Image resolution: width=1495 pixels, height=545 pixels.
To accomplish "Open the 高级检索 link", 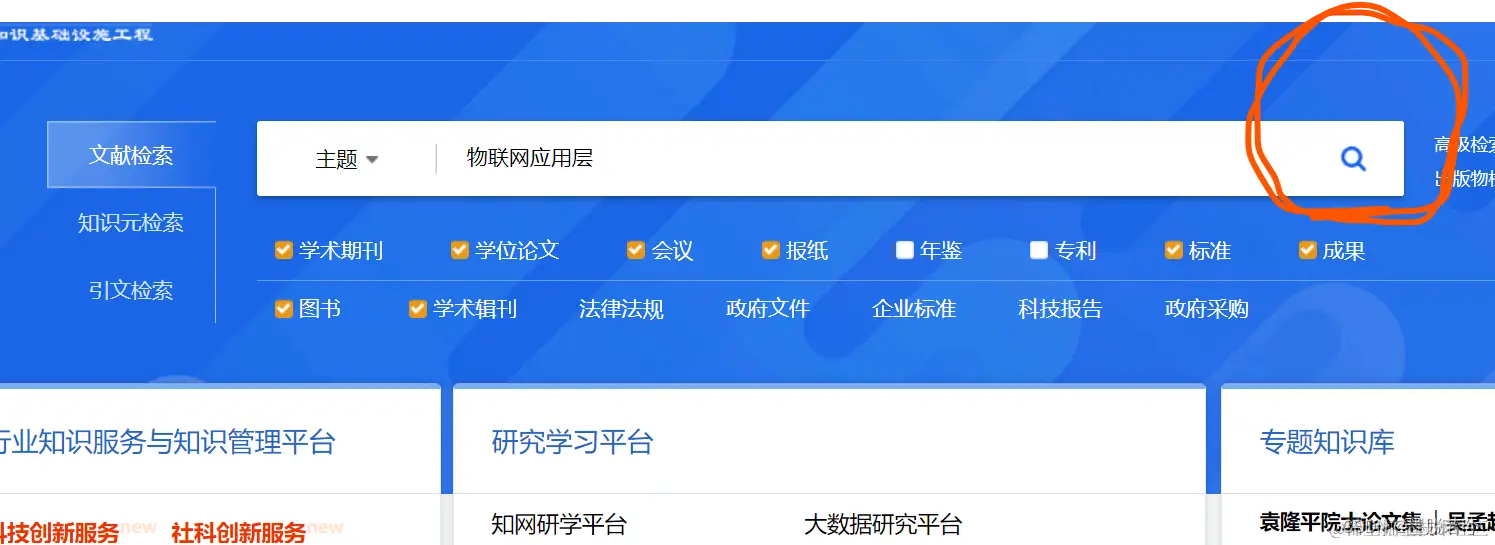I will [1464, 145].
